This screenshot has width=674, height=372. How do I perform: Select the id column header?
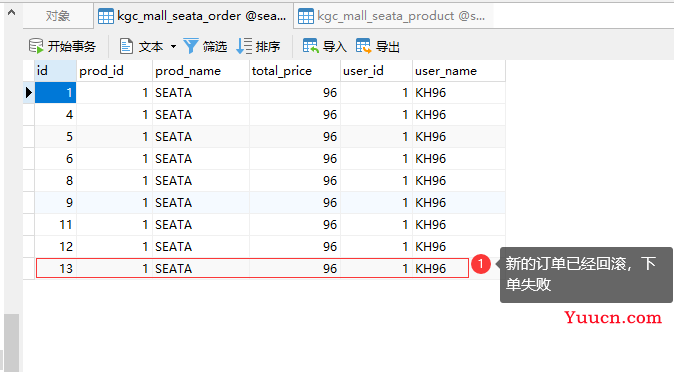click(55, 71)
